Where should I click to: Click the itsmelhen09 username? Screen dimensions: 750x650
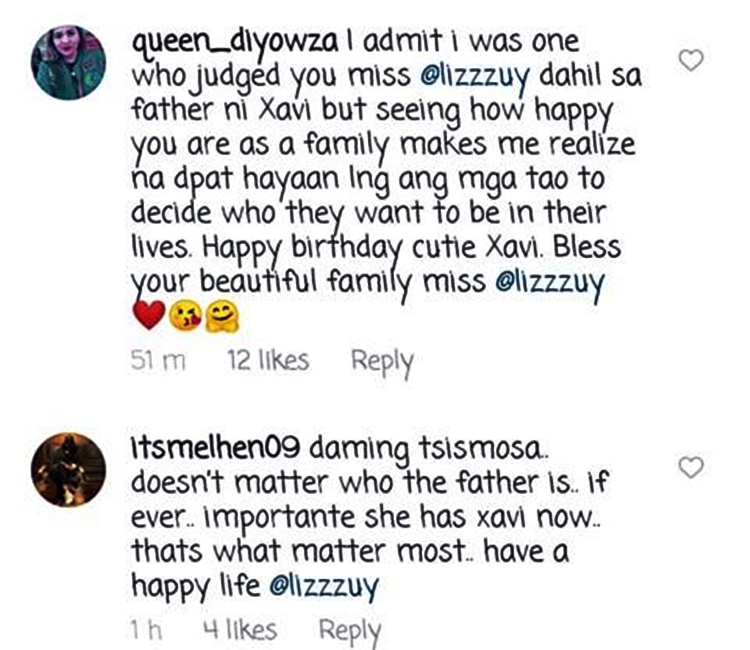[216, 448]
